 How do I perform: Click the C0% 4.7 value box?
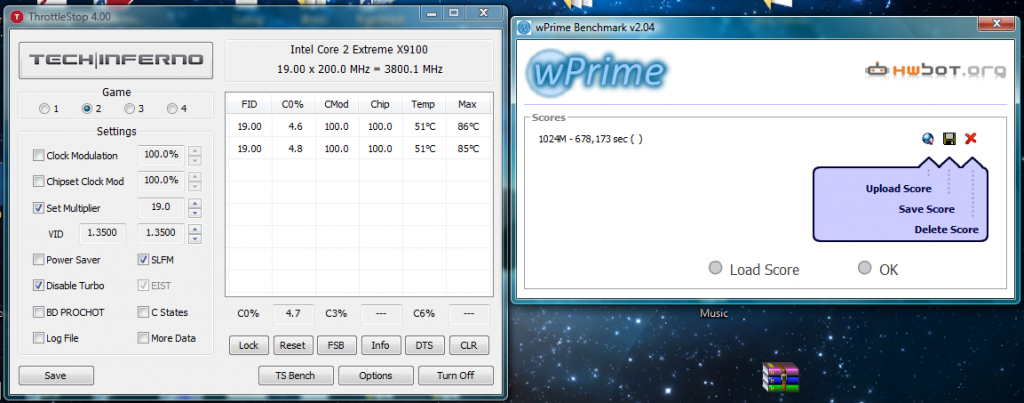293,314
